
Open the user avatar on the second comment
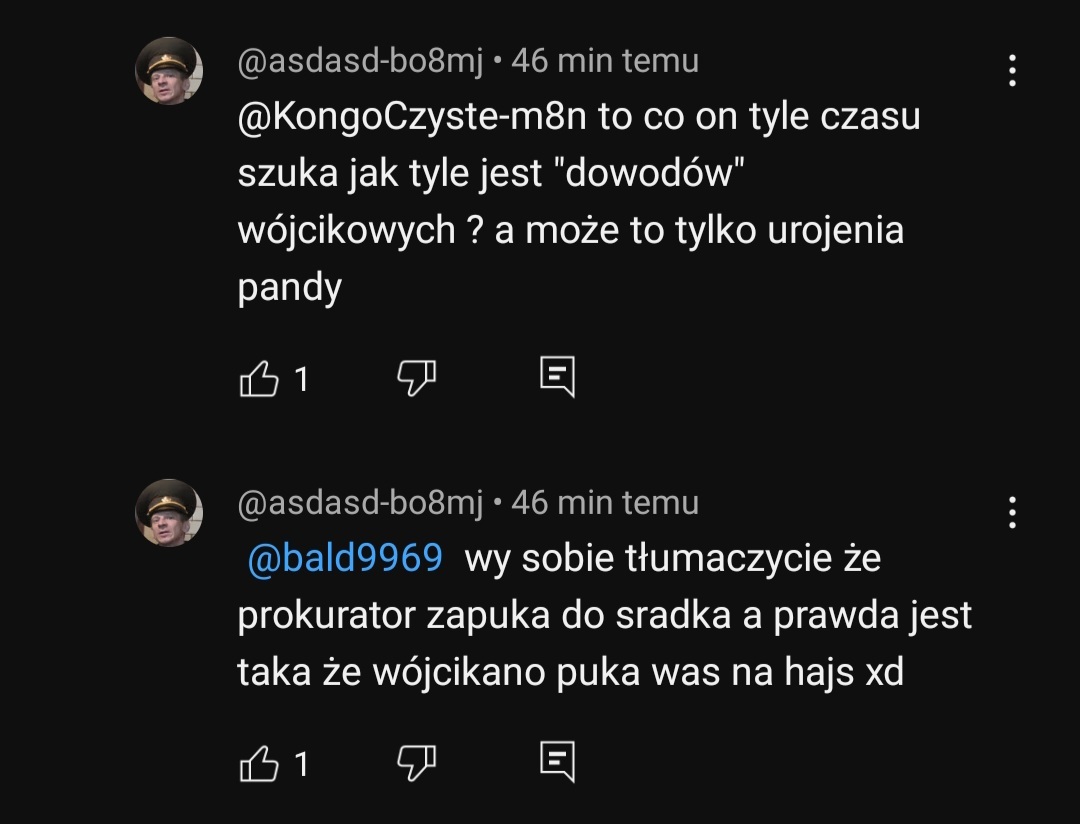pos(169,512)
